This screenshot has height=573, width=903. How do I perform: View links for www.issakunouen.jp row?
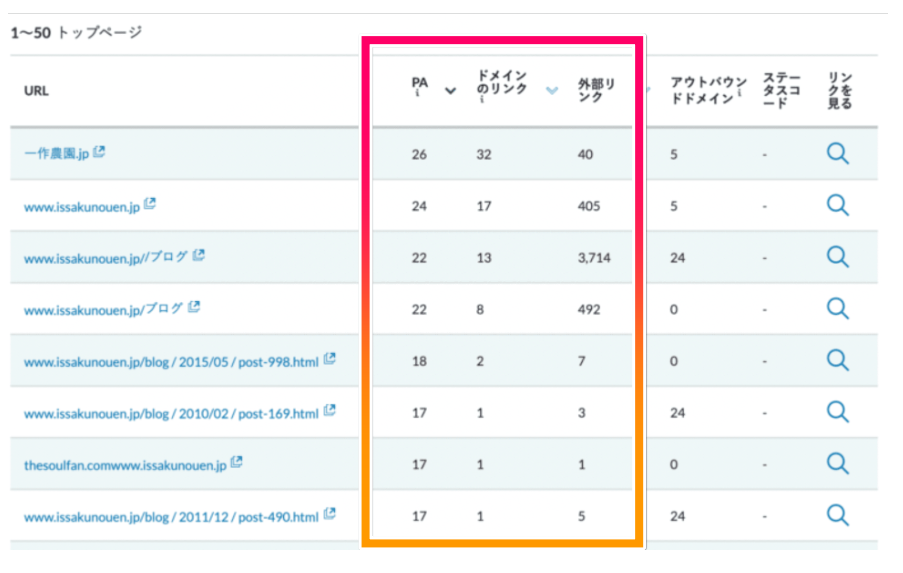pyautogui.click(x=837, y=205)
